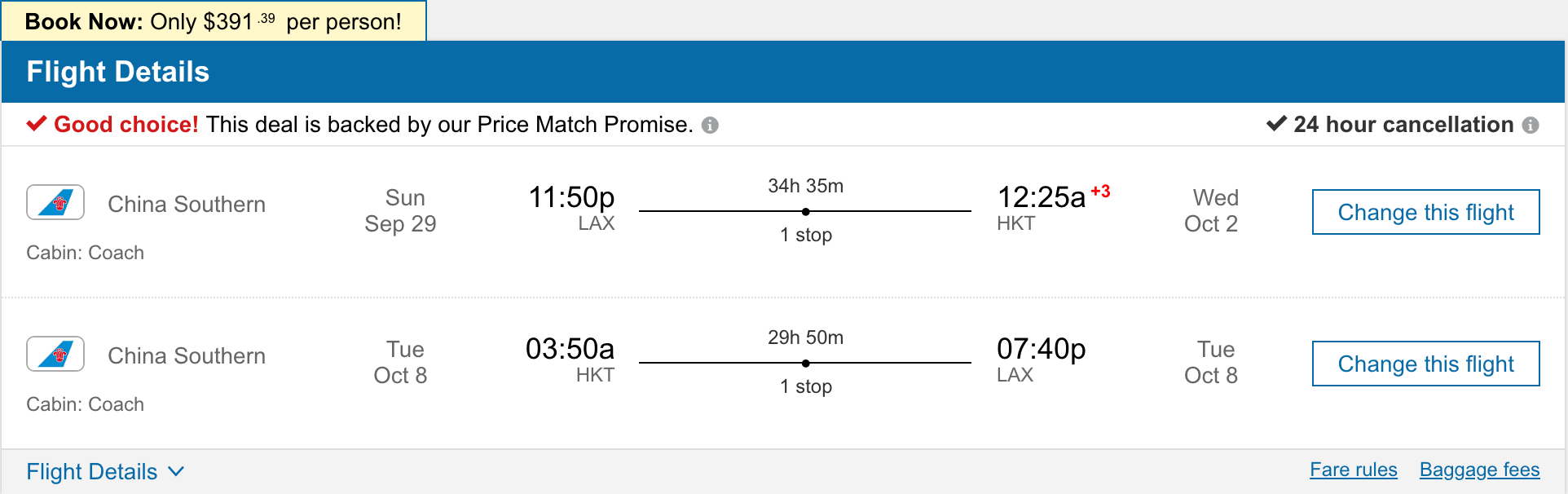Screen dimensions: 1568x494
Task: Open the bottom Flight Details dropdown link
Action: click(x=92, y=471)
